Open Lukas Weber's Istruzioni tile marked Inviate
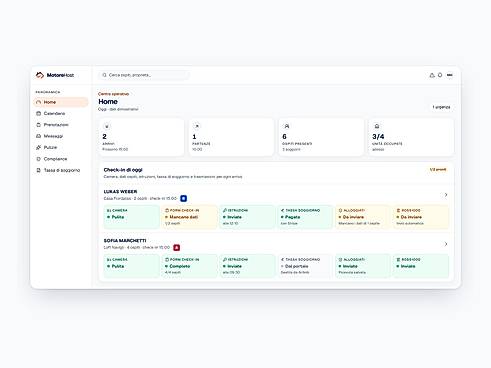The width and height of the screenshot is (491, 368). point(247,217)
